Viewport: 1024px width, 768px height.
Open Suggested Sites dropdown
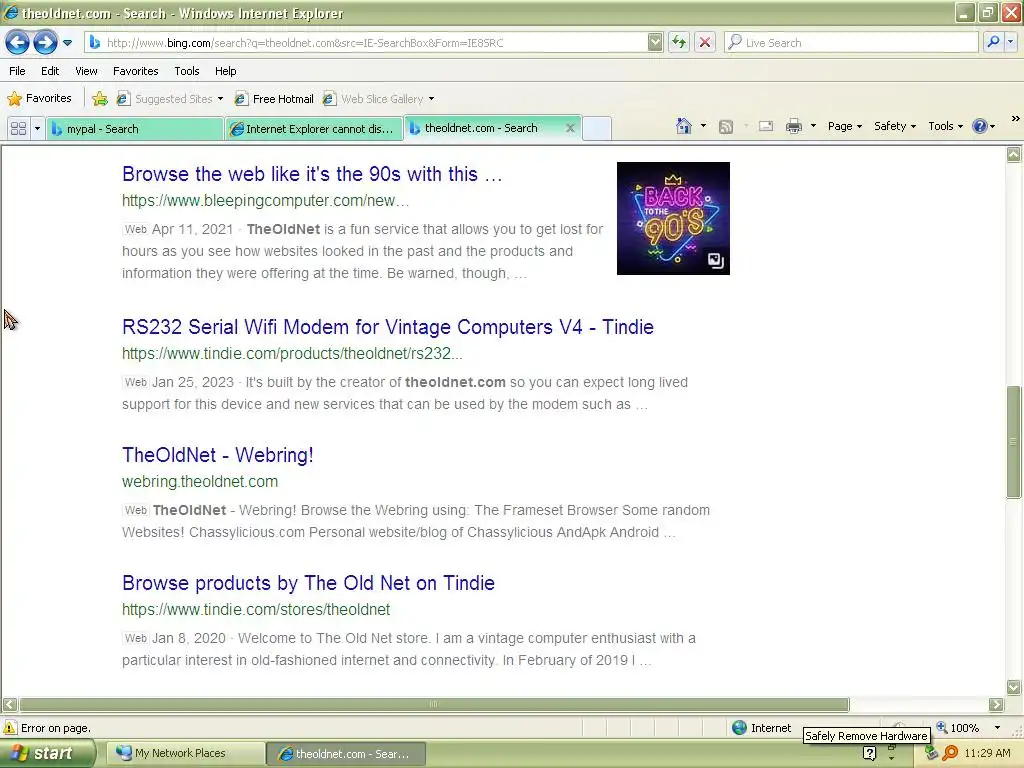pyautogui.click(x=170, y=99)
